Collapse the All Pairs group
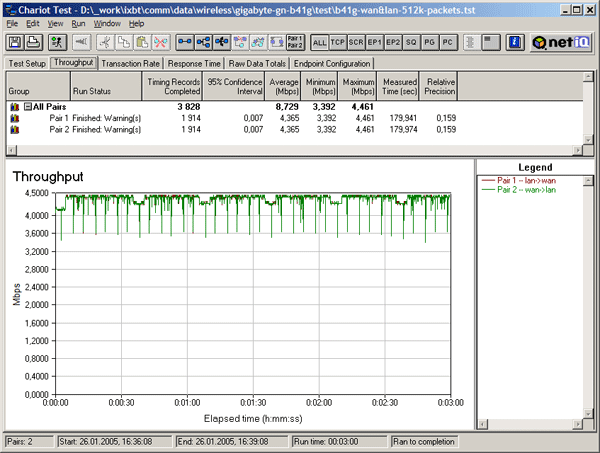This screenshot has width=600, height=453. click(27, 105)
